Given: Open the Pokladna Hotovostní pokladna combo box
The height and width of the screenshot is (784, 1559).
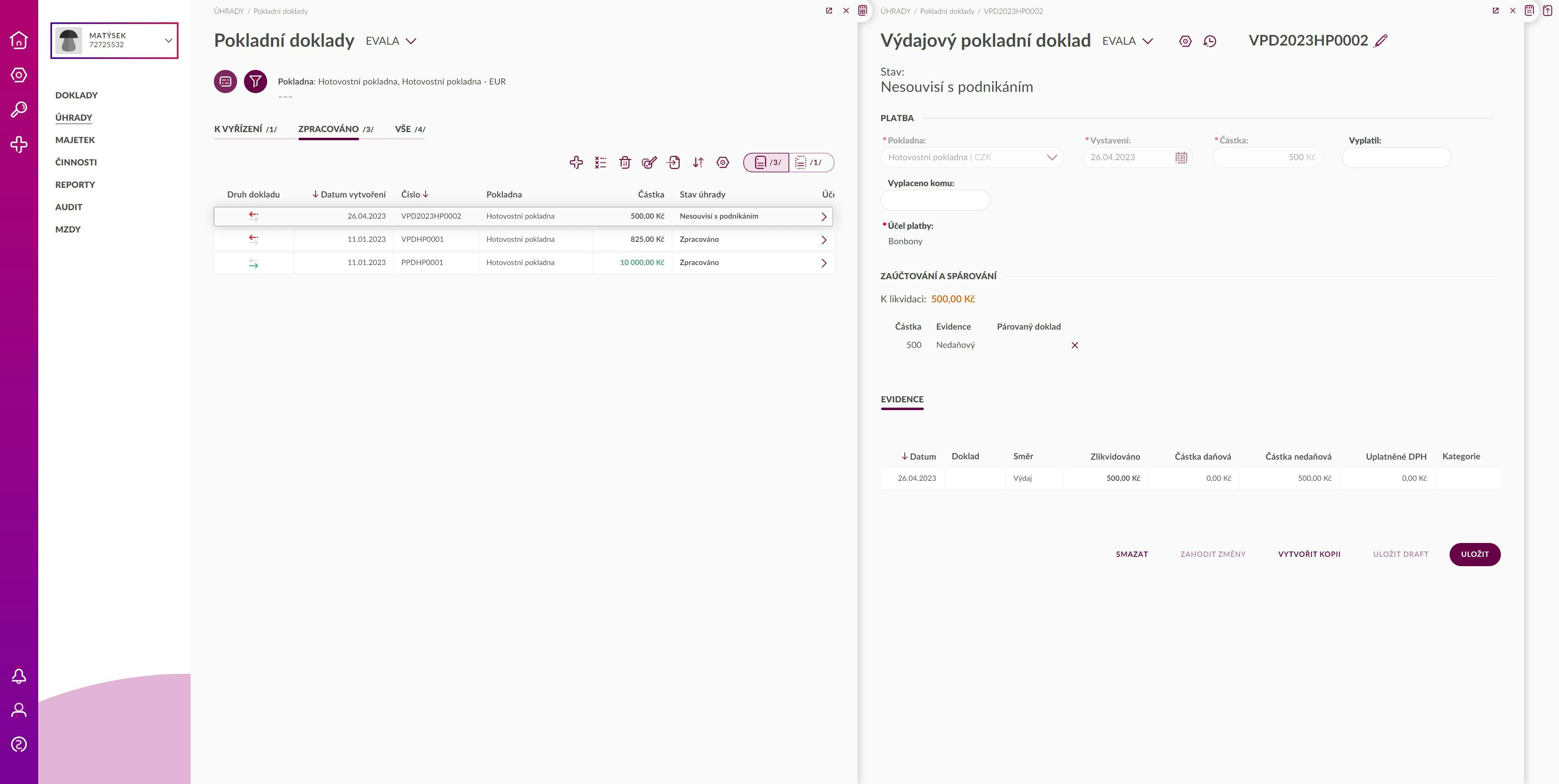Looking at the screenshot, I should (972, 157).
